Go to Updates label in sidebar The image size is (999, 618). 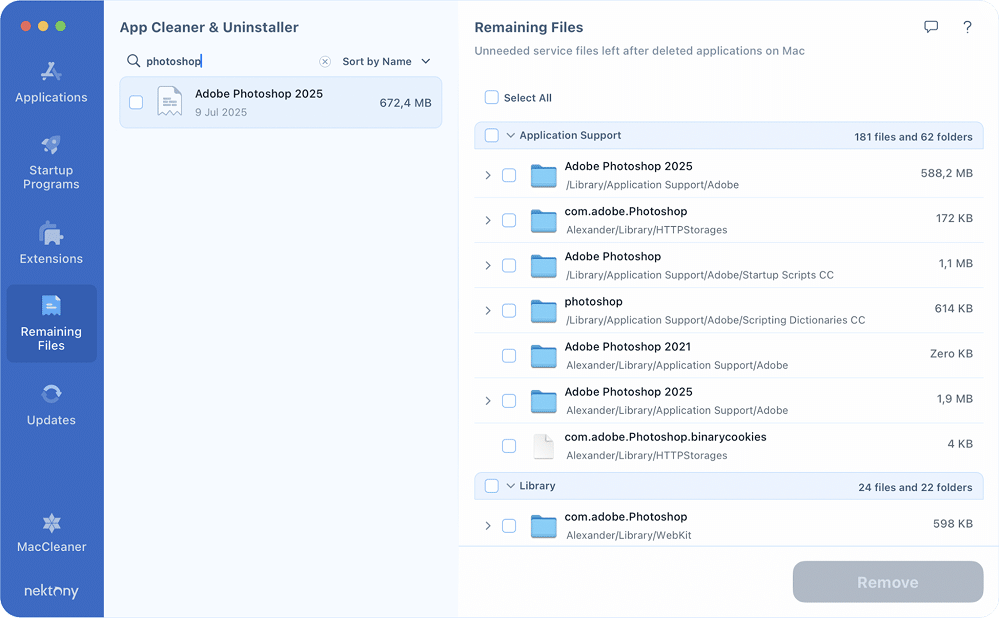51,420
